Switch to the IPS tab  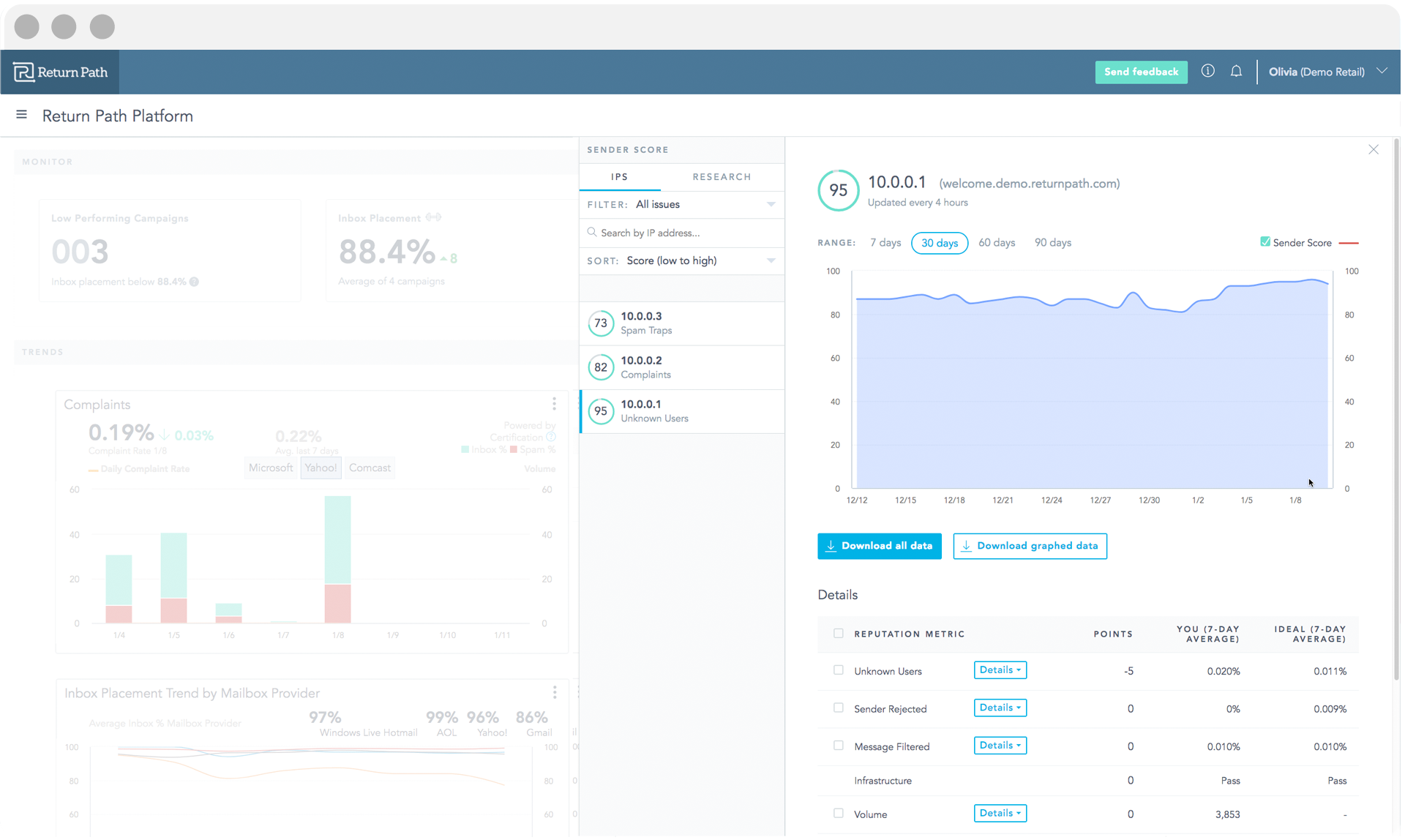[x=620, y=177]
